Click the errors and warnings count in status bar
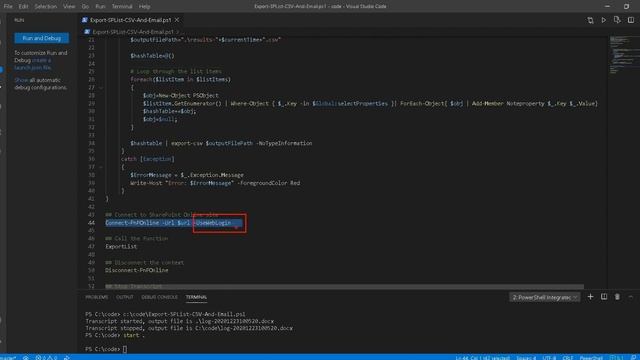640x360 pixels. [46, 358]
